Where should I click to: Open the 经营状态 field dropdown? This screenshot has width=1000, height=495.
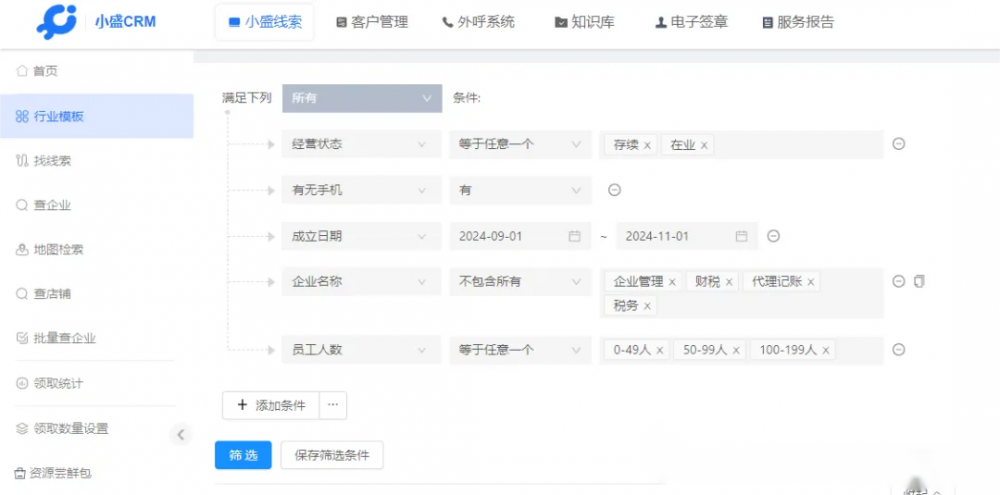point(361,144)
